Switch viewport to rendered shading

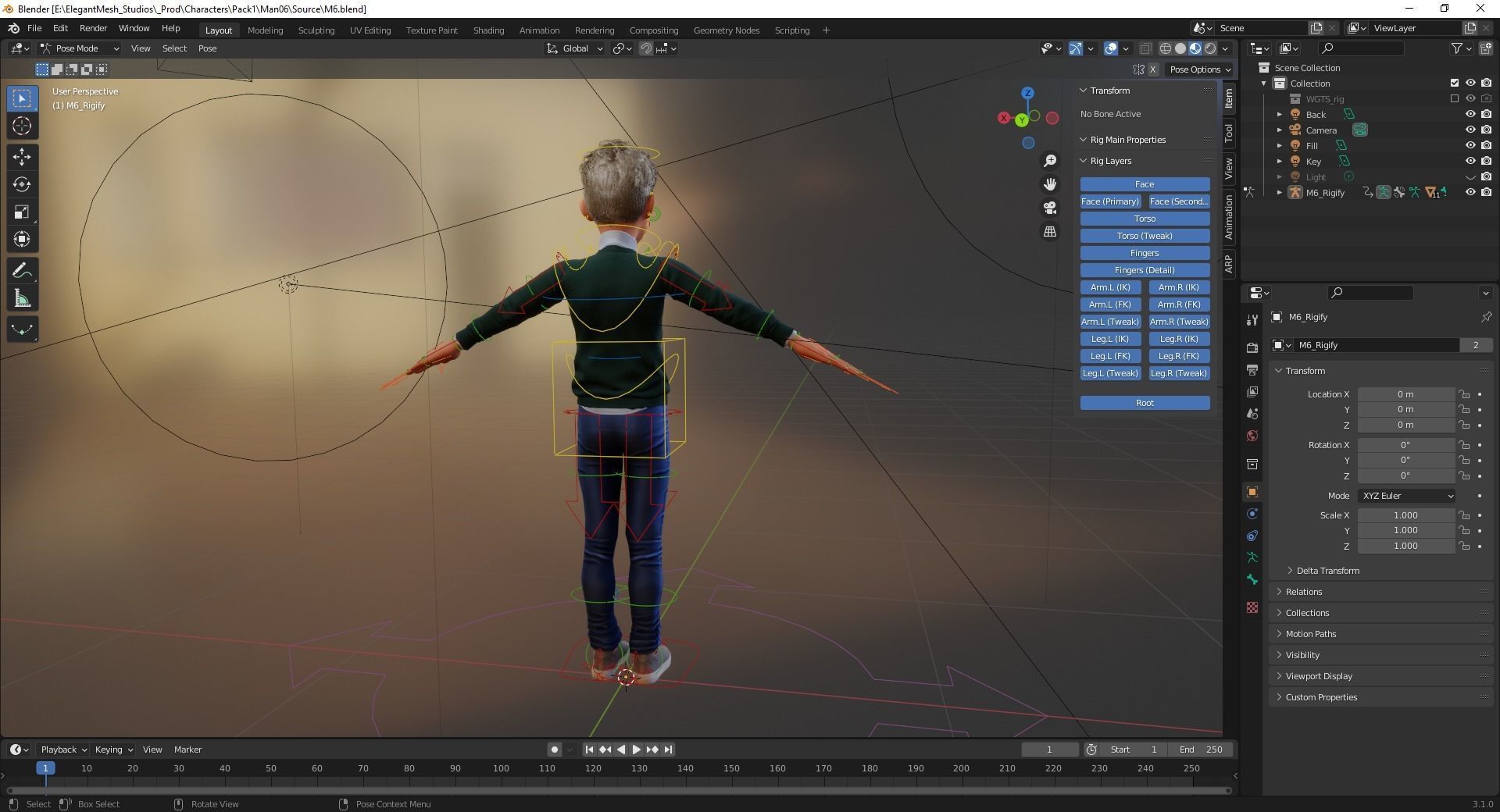(x=1210, y=48)
